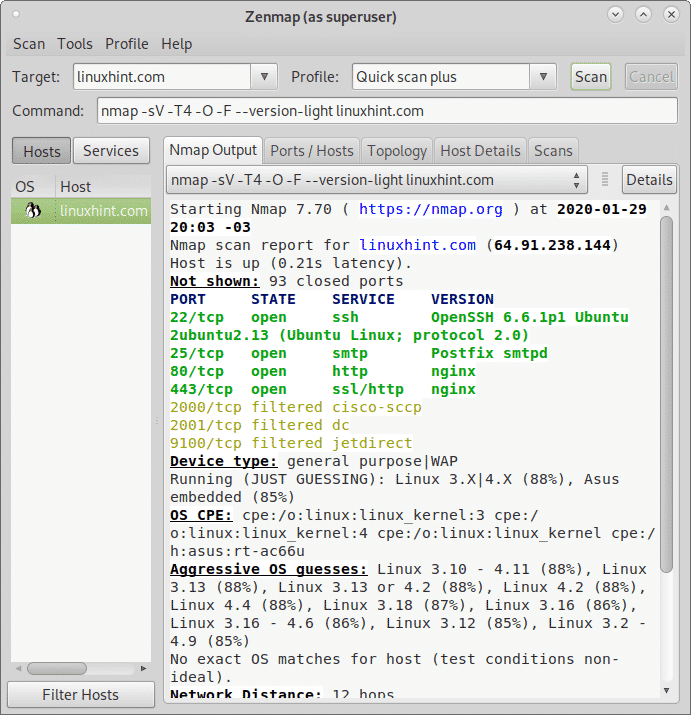Viewport: 691px width, 715px height.
Task: Open the Scan menu
Action: 29,44
